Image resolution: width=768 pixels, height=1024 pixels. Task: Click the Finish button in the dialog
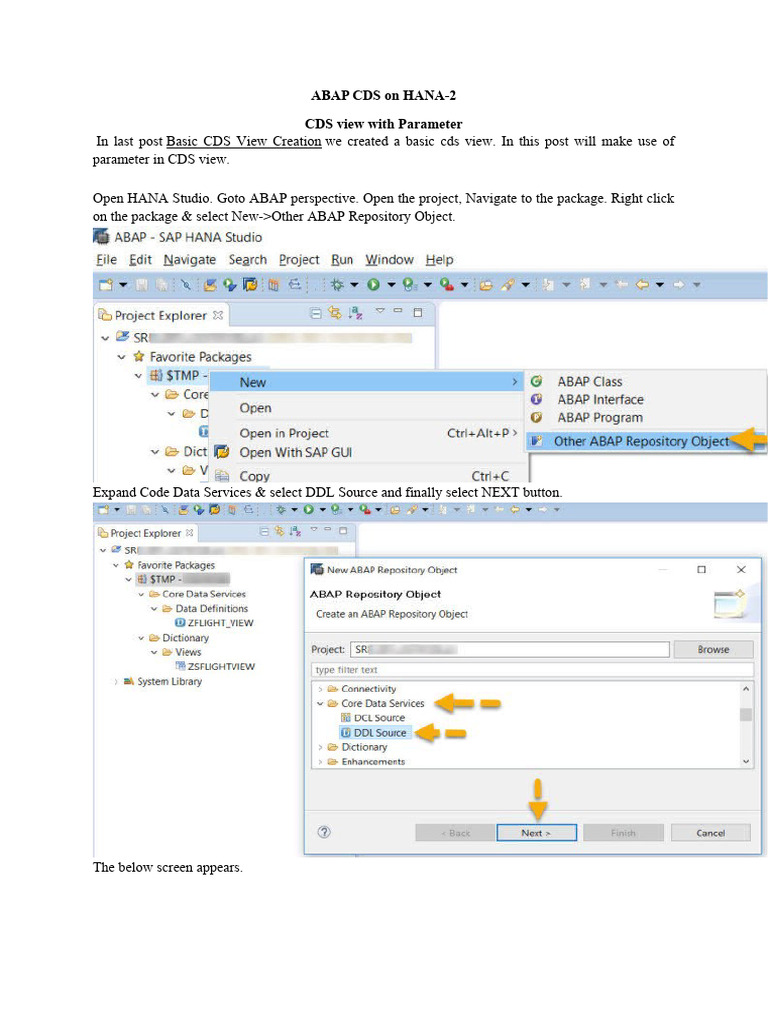(623, 833)
